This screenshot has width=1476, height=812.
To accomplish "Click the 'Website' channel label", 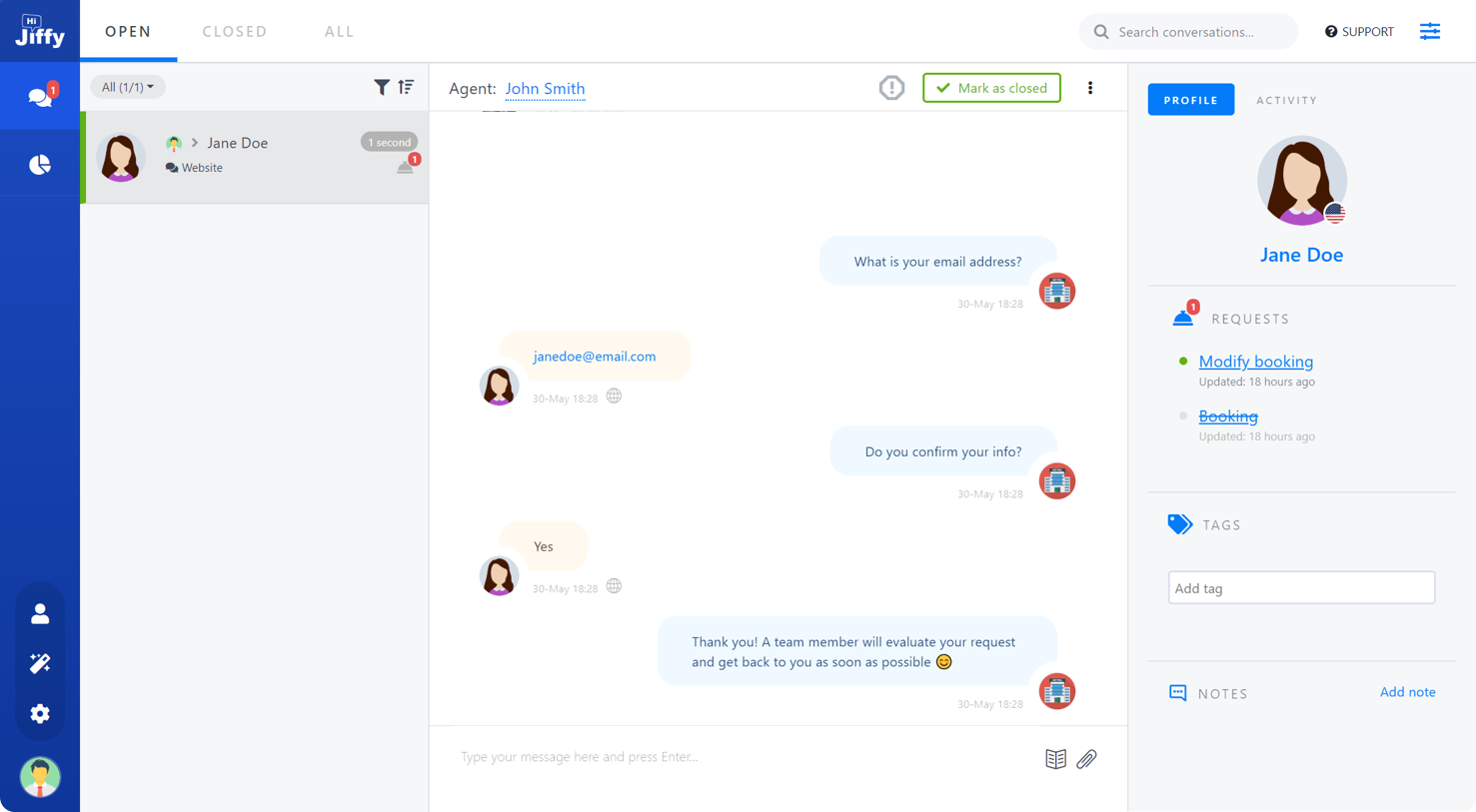I will click(202, 168).
